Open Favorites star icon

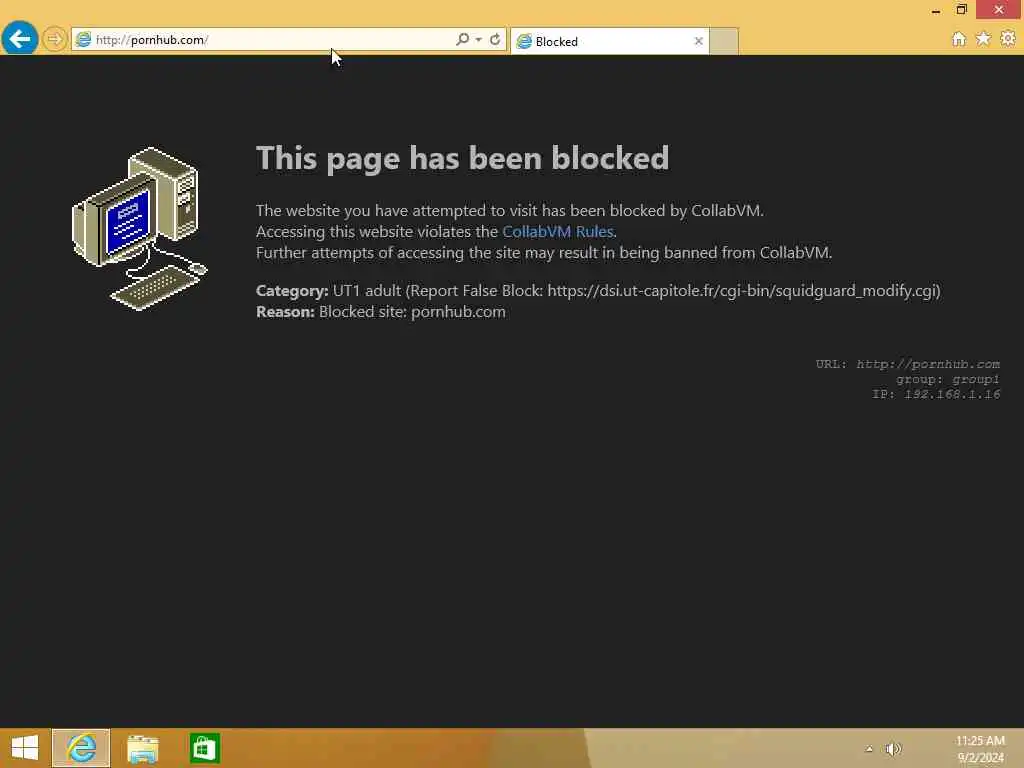[x=983, y=39]
